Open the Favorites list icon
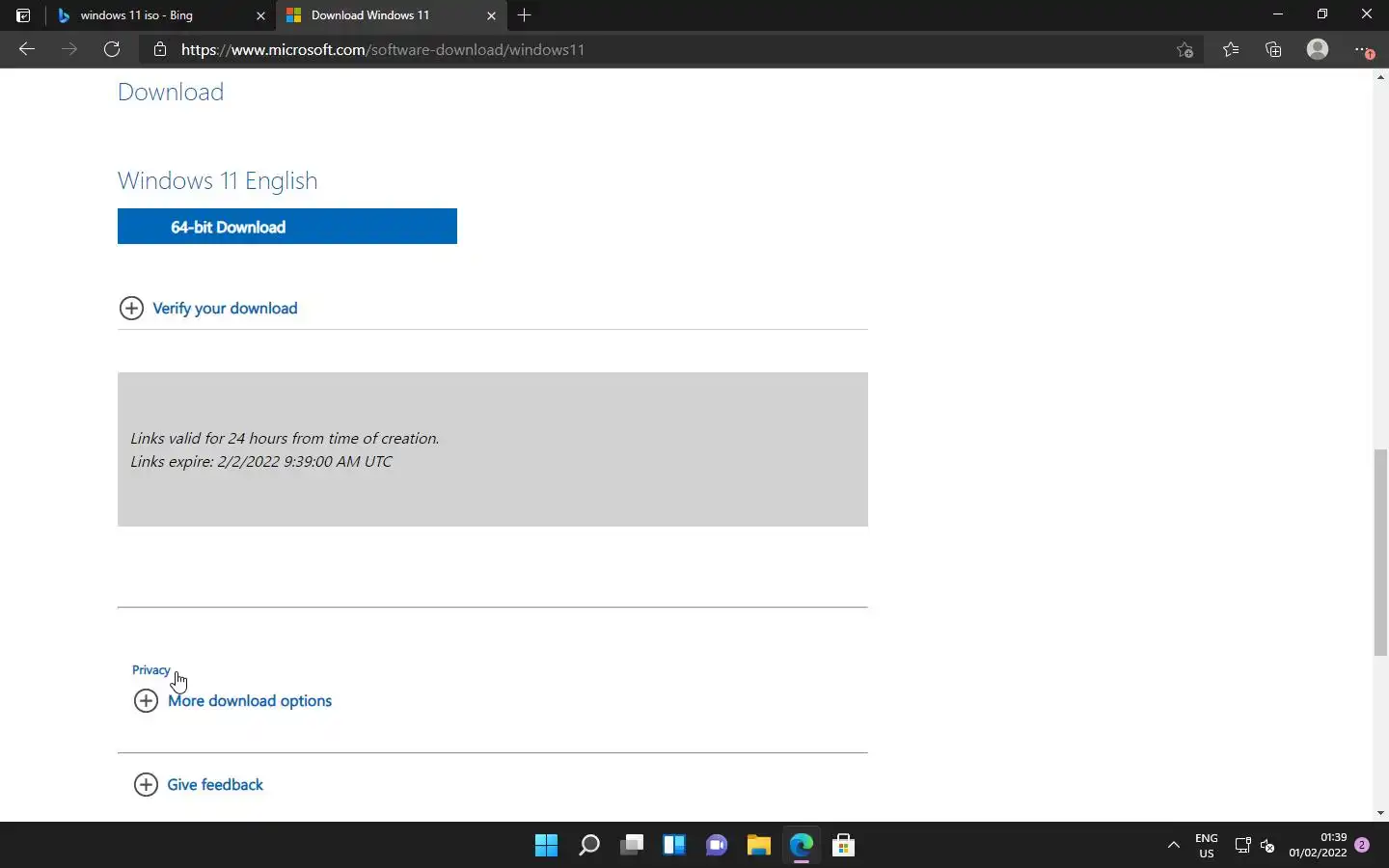The image size is (1389, 868). click(1231, 49)
